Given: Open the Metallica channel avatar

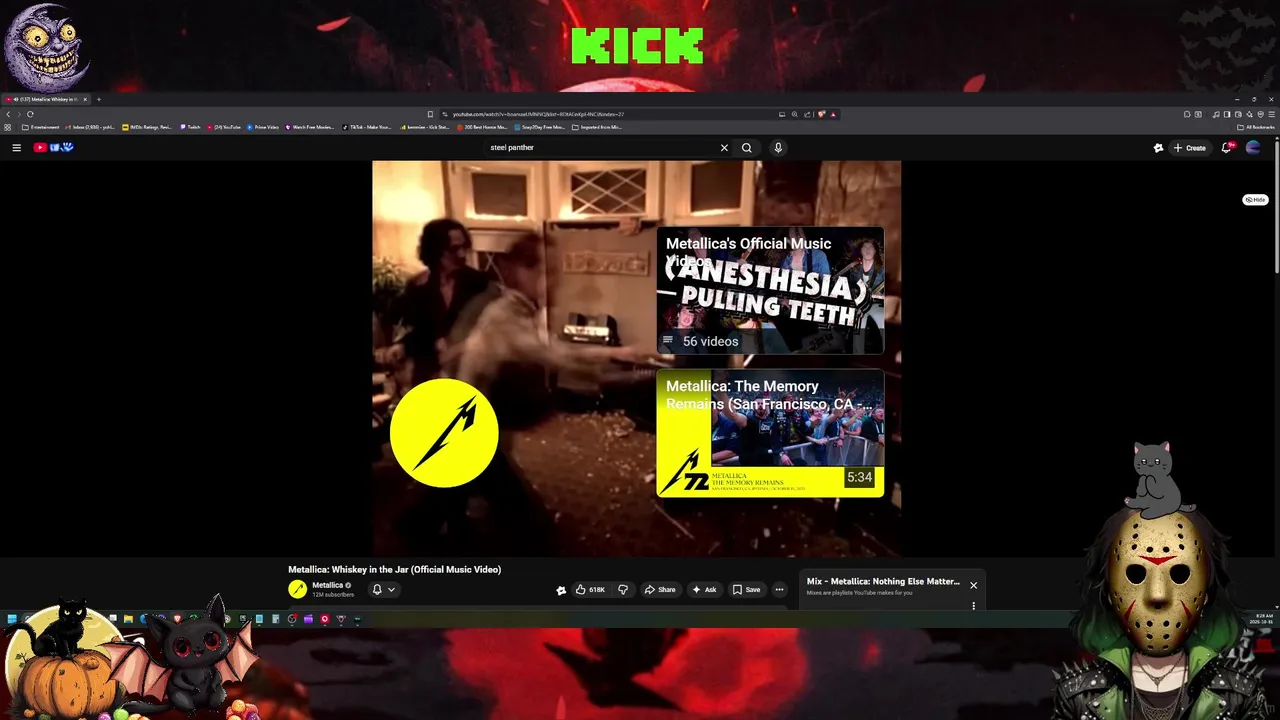Looking at the screenshot, I should [297, 589].
